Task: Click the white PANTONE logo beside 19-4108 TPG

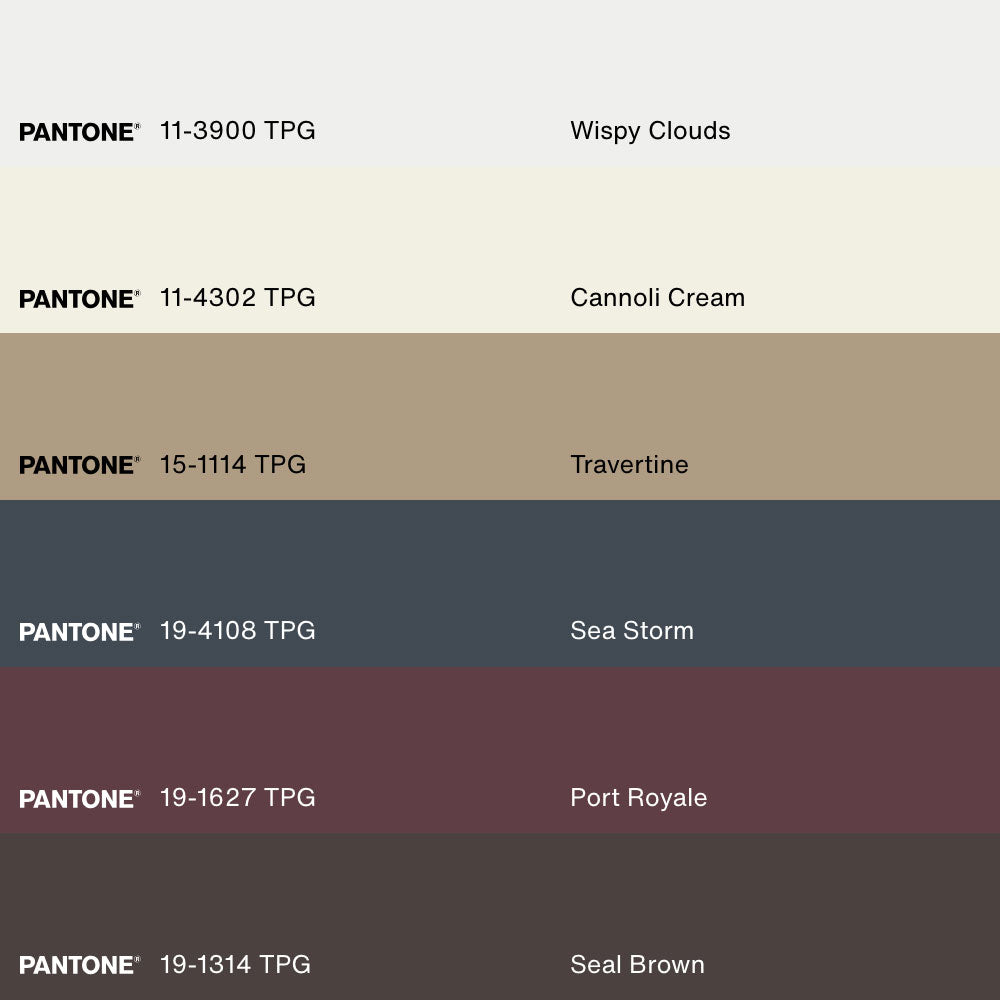Action: click(x=79, y=632)
